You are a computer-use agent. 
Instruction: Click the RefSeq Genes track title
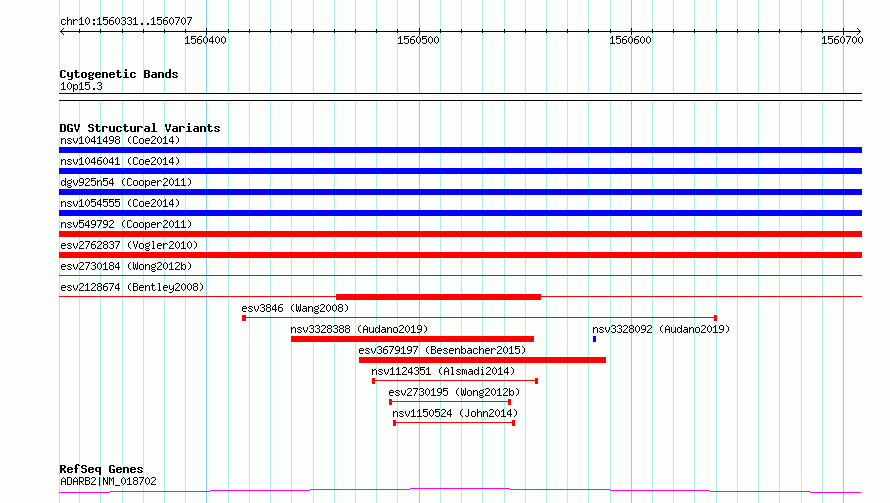[101, 470]
